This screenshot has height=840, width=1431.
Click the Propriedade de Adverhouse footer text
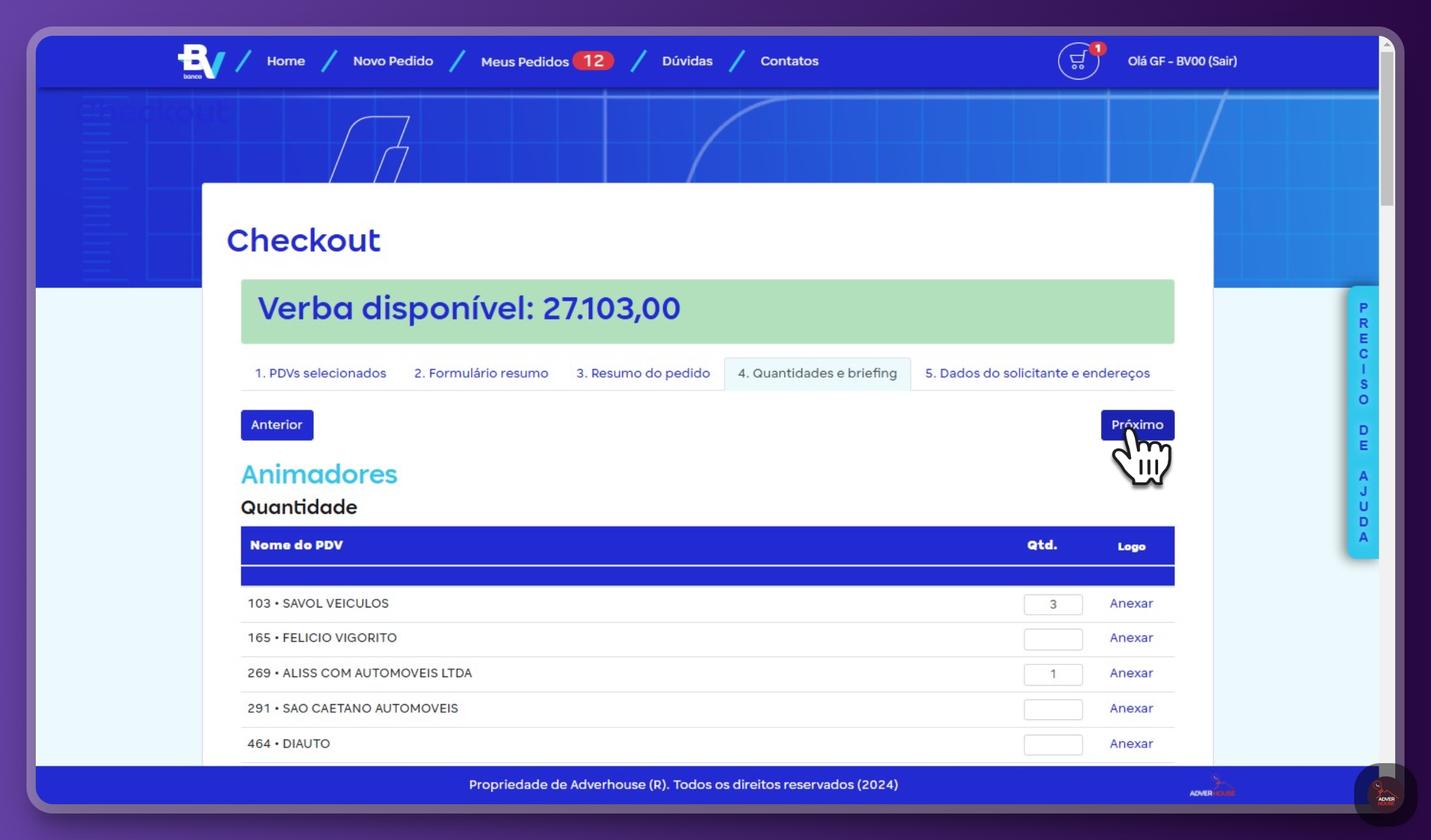coord(683,784)
